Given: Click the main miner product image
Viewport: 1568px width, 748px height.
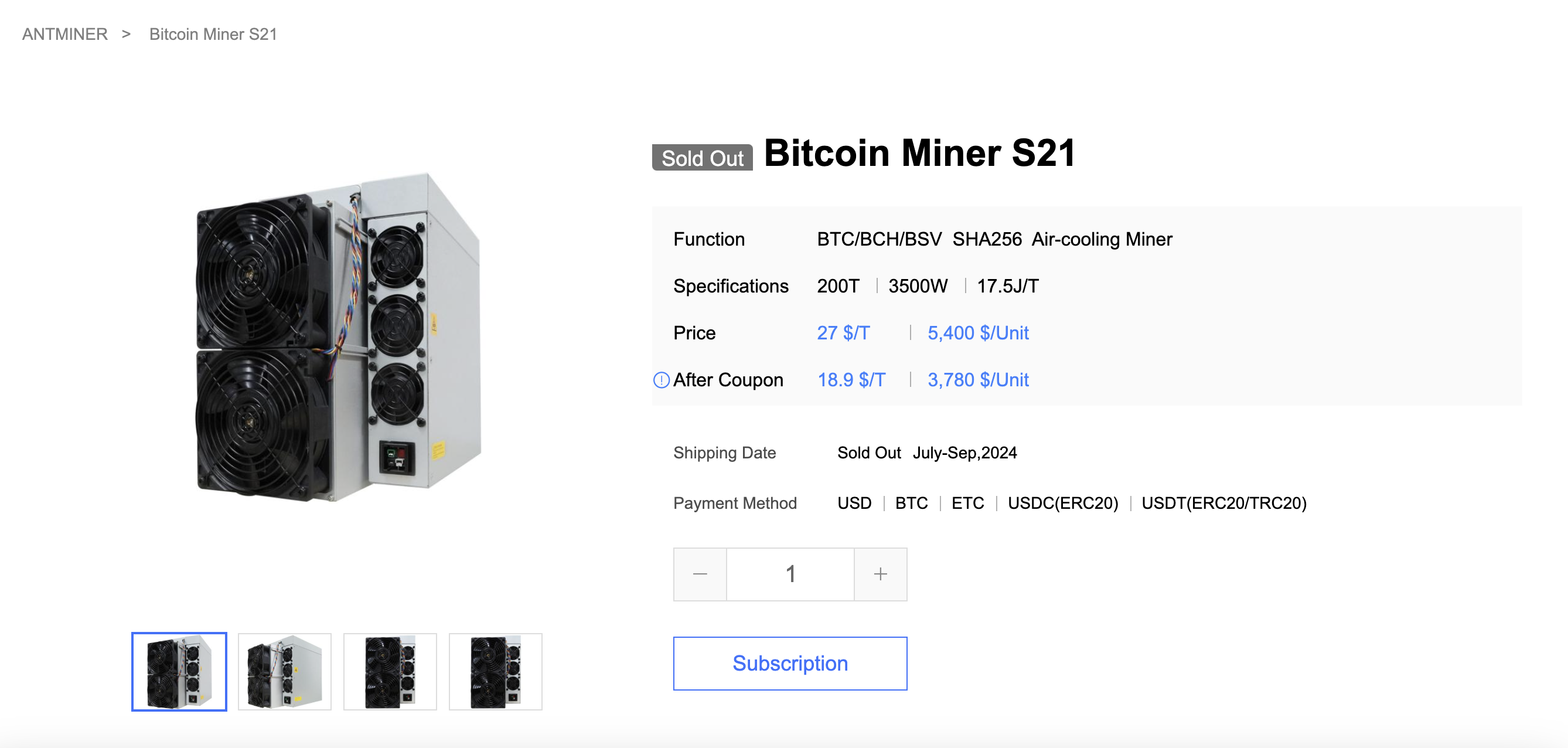Looking at the screenshot, I should click(x=339, y=338).
